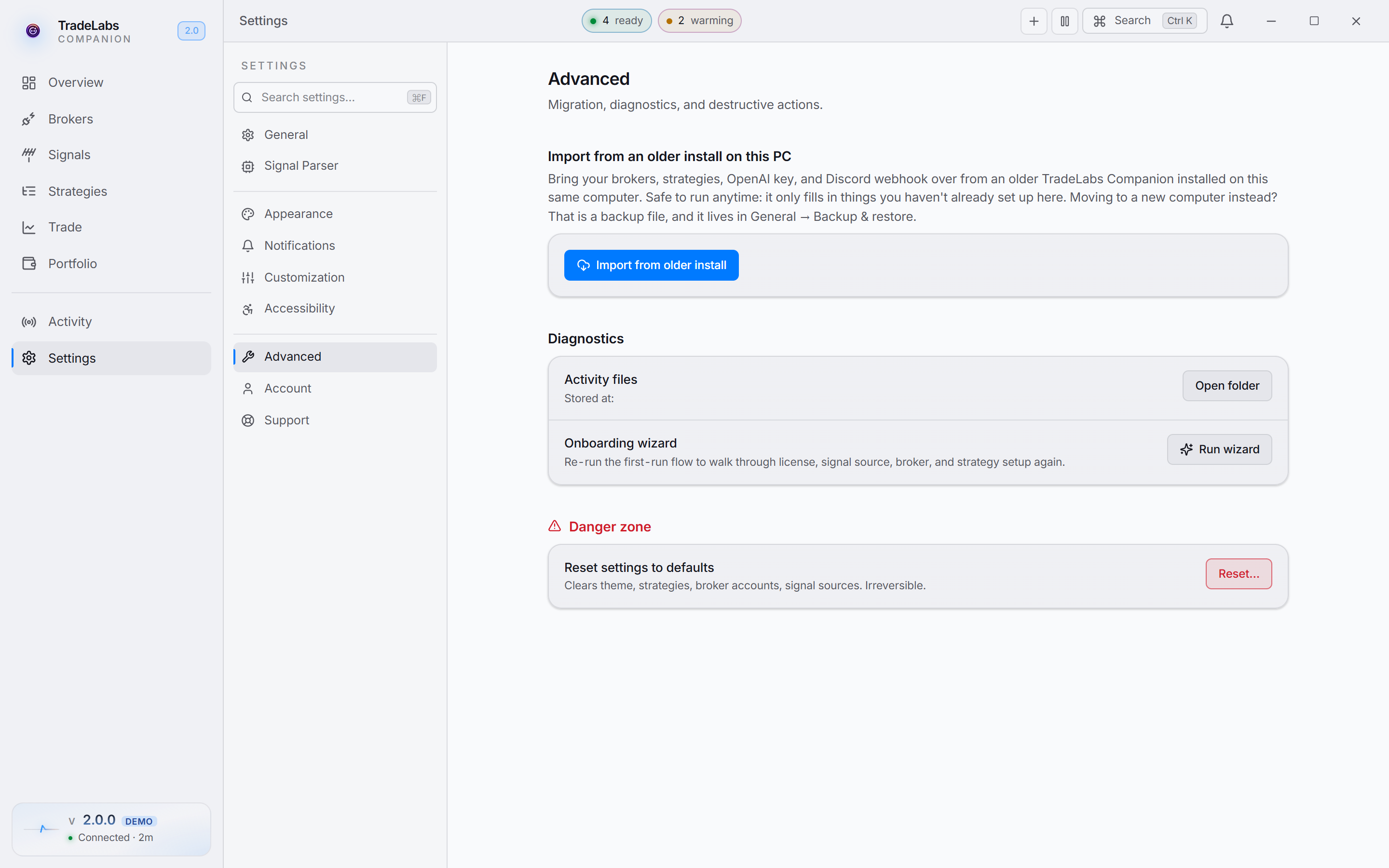Click the pulse graph icon in version card
Screen dimensions: 1389x868
click(x=41, y=828)
